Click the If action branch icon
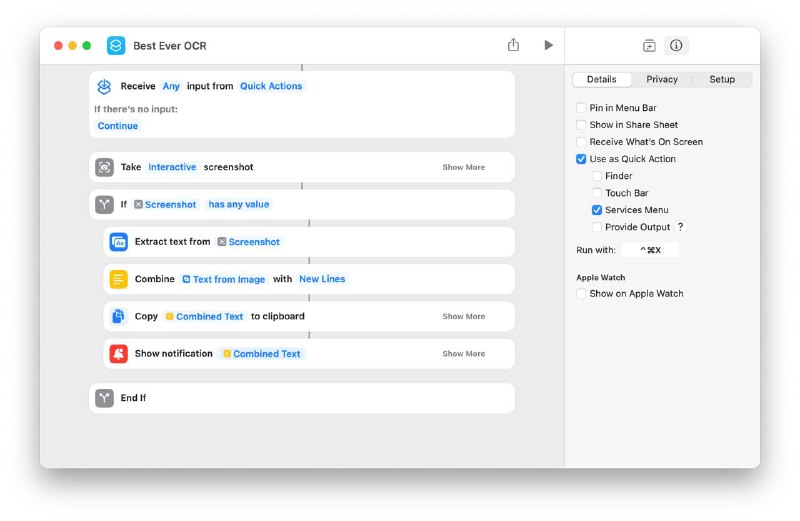The width and height of the screenshot is (800, 521). point(104,204)
